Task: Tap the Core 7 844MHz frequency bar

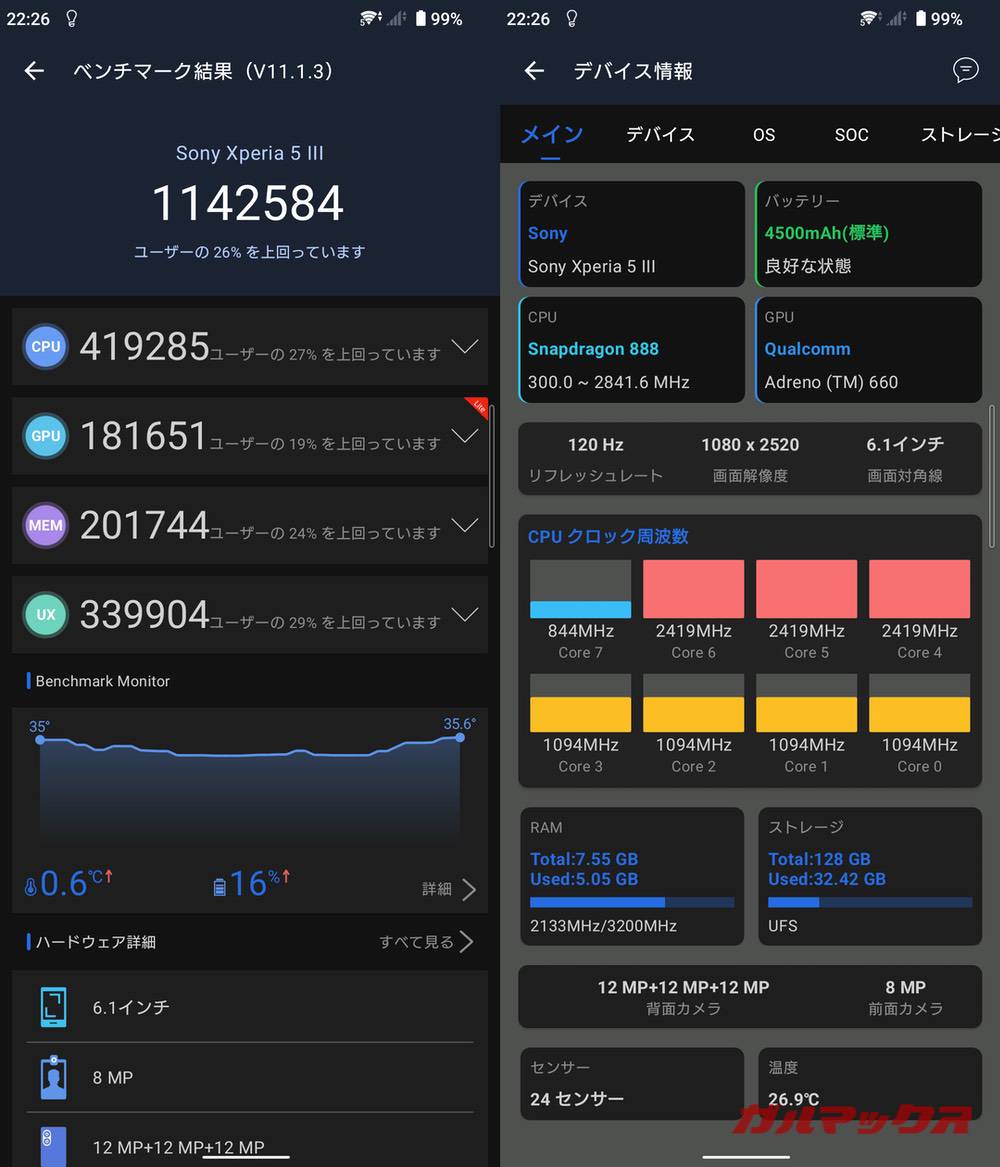Action: [x=580, y=589]
